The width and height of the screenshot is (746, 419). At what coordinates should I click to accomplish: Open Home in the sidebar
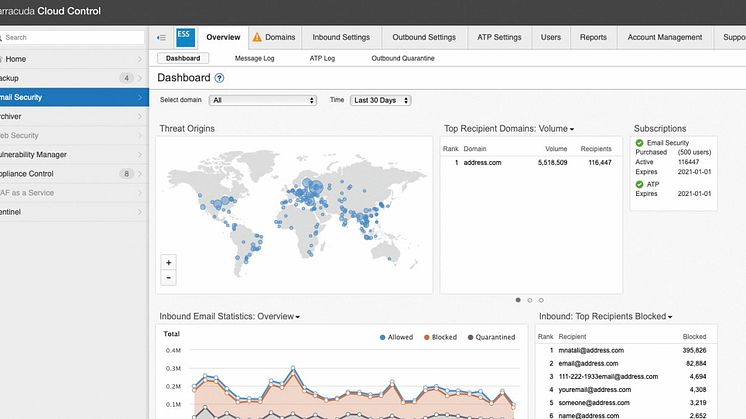[74, 59]
